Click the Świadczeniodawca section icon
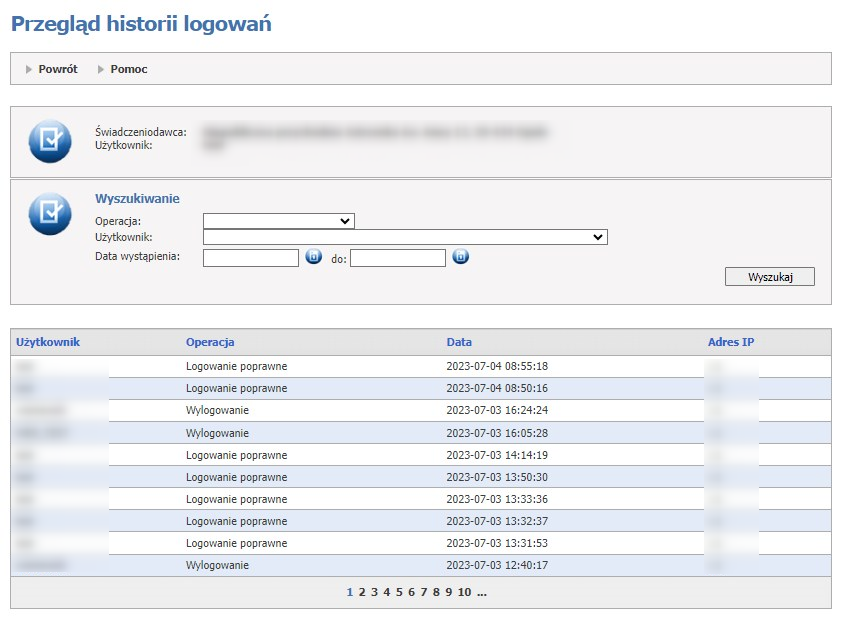This screenshot has width=842, height=618. (50, 141)
